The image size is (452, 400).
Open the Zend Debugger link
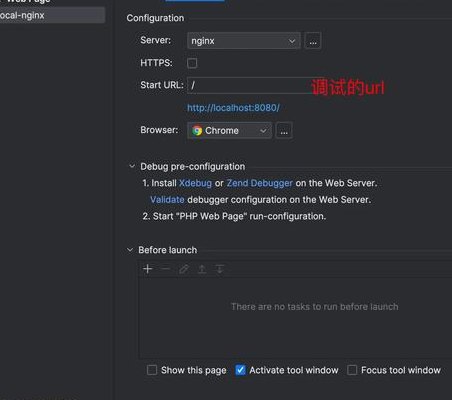(259, 183)
